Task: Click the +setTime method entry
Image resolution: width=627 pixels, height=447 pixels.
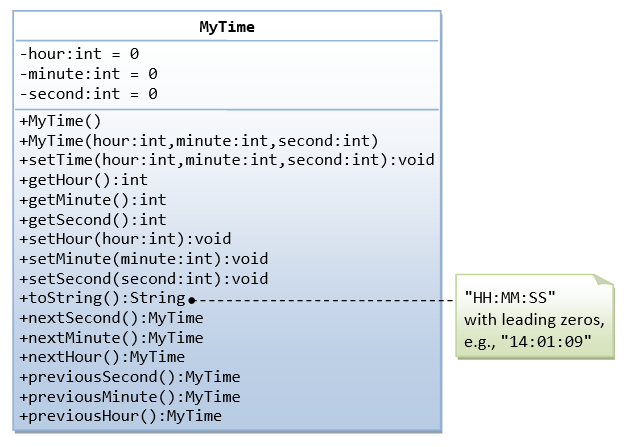Action: 226,161
